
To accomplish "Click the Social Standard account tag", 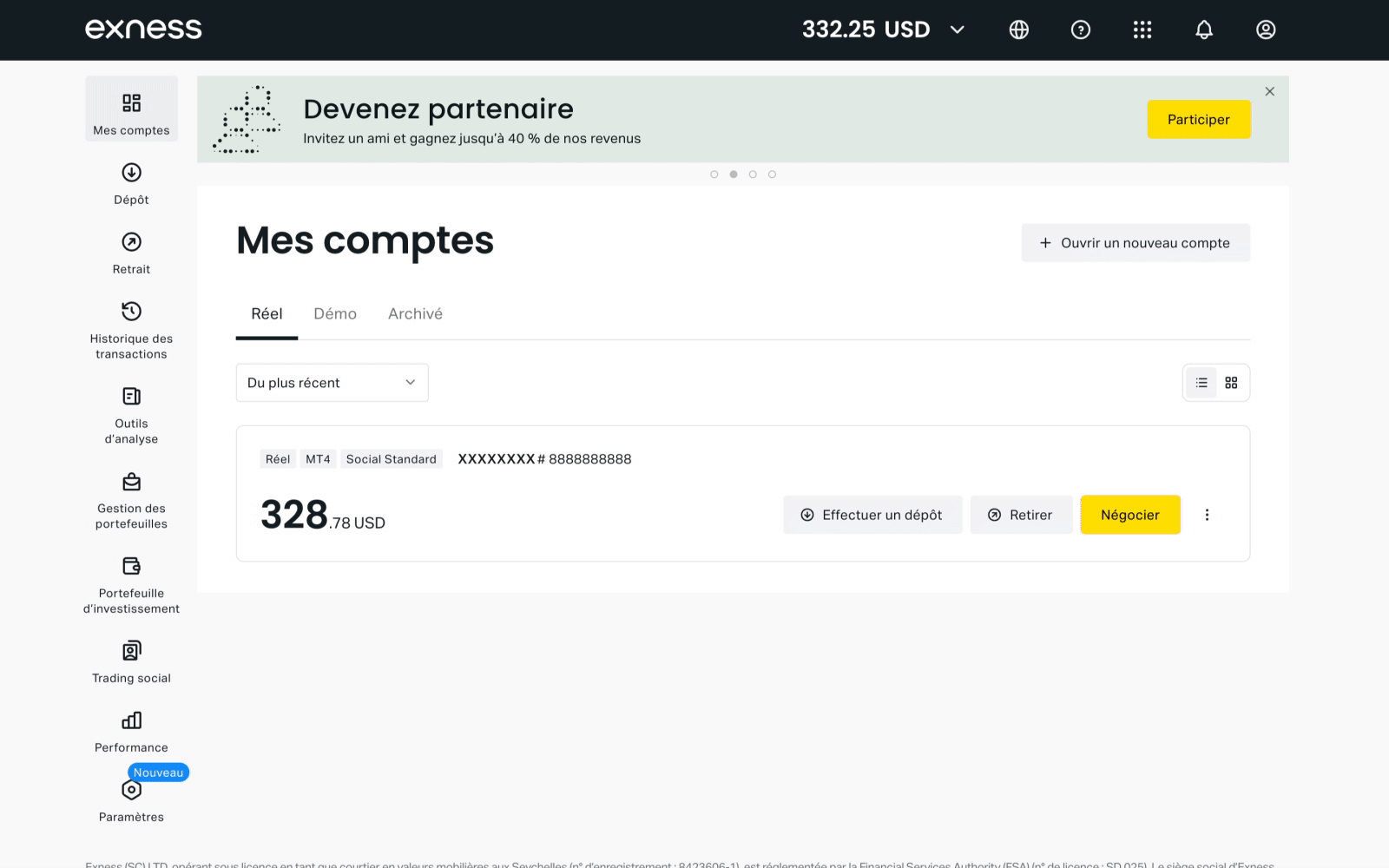I will [x=392, y=459].
